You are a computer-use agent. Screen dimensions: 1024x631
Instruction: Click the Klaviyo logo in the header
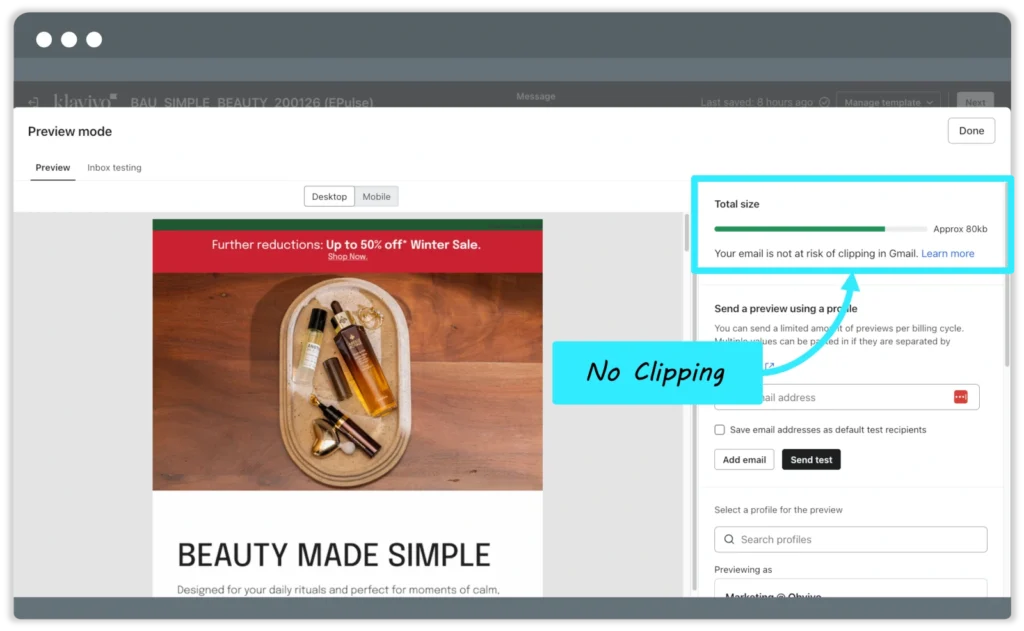click(84, 99)
